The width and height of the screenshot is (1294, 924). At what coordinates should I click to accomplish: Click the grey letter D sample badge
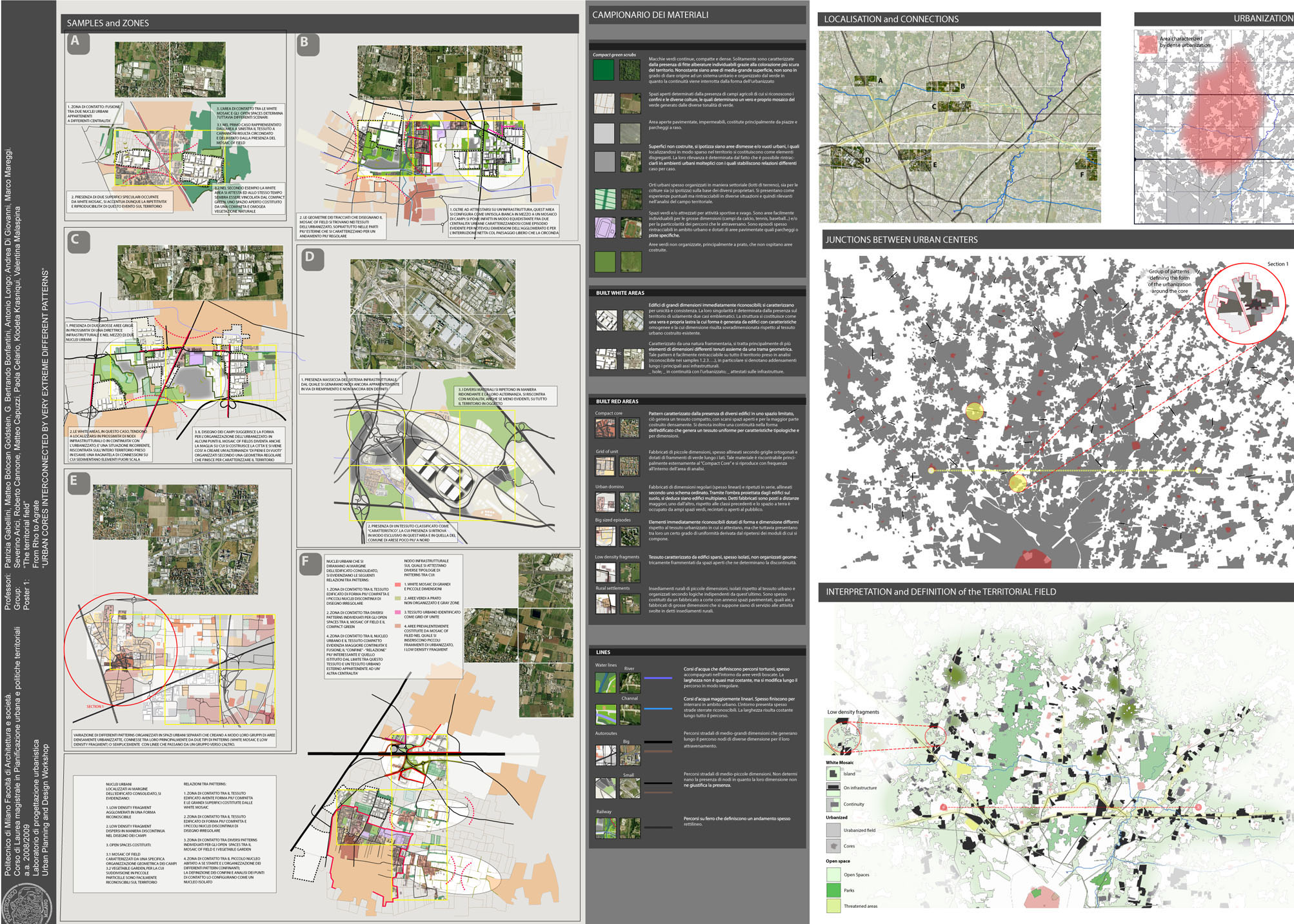[312, 260]
